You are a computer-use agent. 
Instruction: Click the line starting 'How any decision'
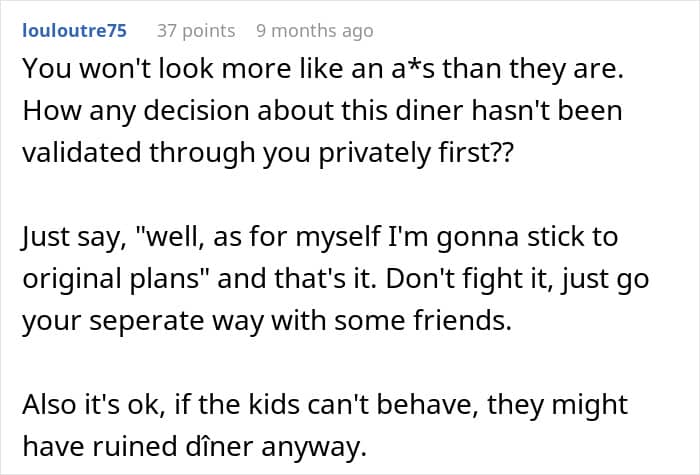pos(322,111)
